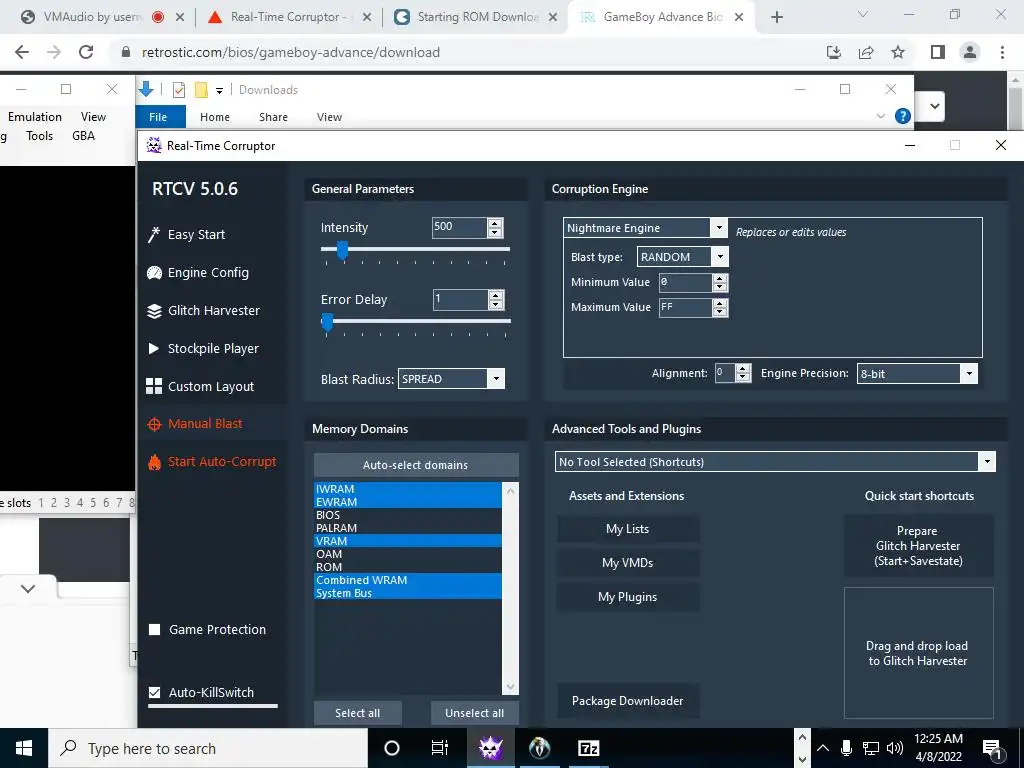This screenshot has width=1024, height=768.
Task: Open Chrome profile avatar
Action: [970, 52]
